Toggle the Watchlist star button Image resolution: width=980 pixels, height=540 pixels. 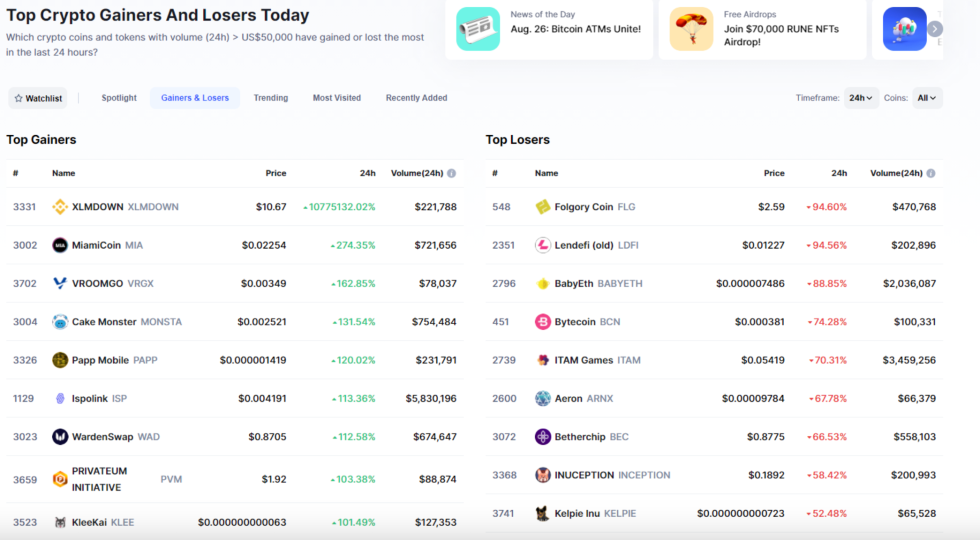click(x=38, y=98)
